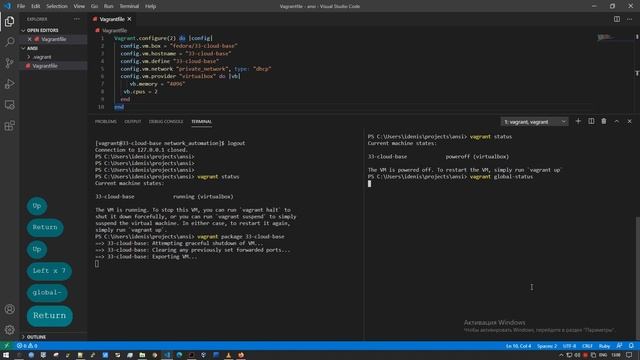The height and width of the screenshot is (360, 640).
Task: Maximize the terminal panel size
Action: [x=616, y=121]
